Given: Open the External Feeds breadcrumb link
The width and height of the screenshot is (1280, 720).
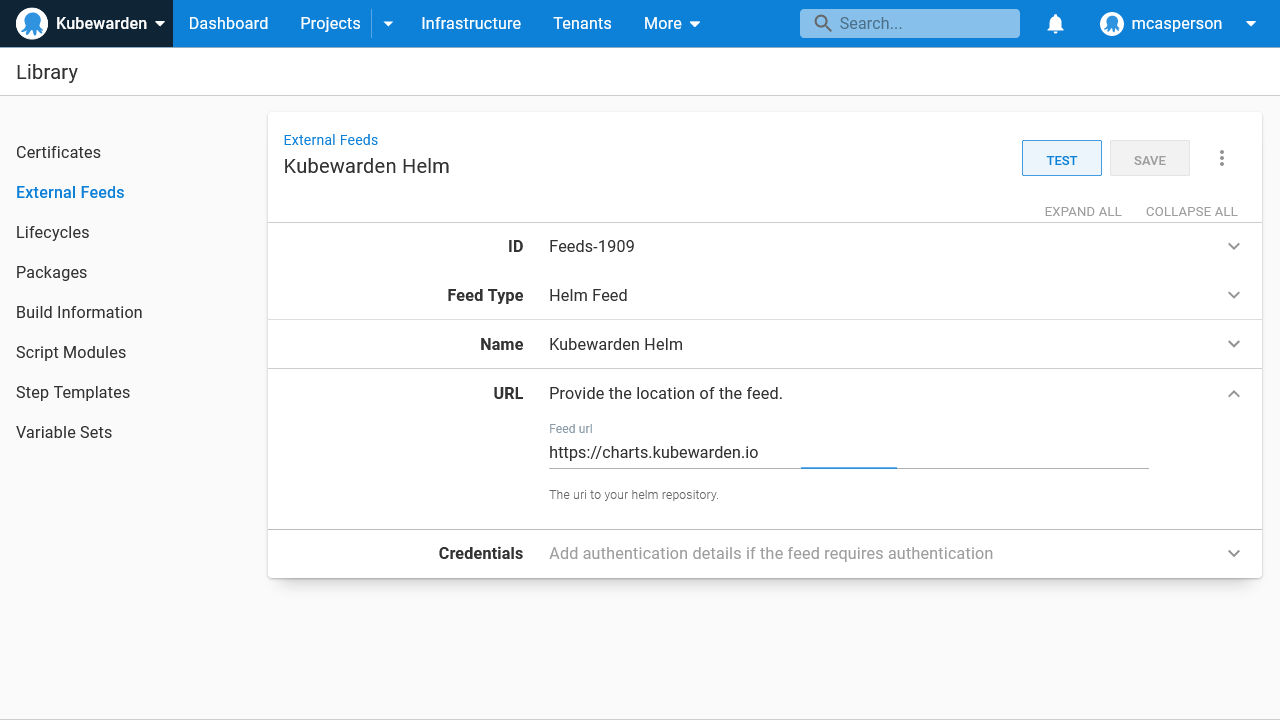Looking at the screenshot, I should coord(331,140).
